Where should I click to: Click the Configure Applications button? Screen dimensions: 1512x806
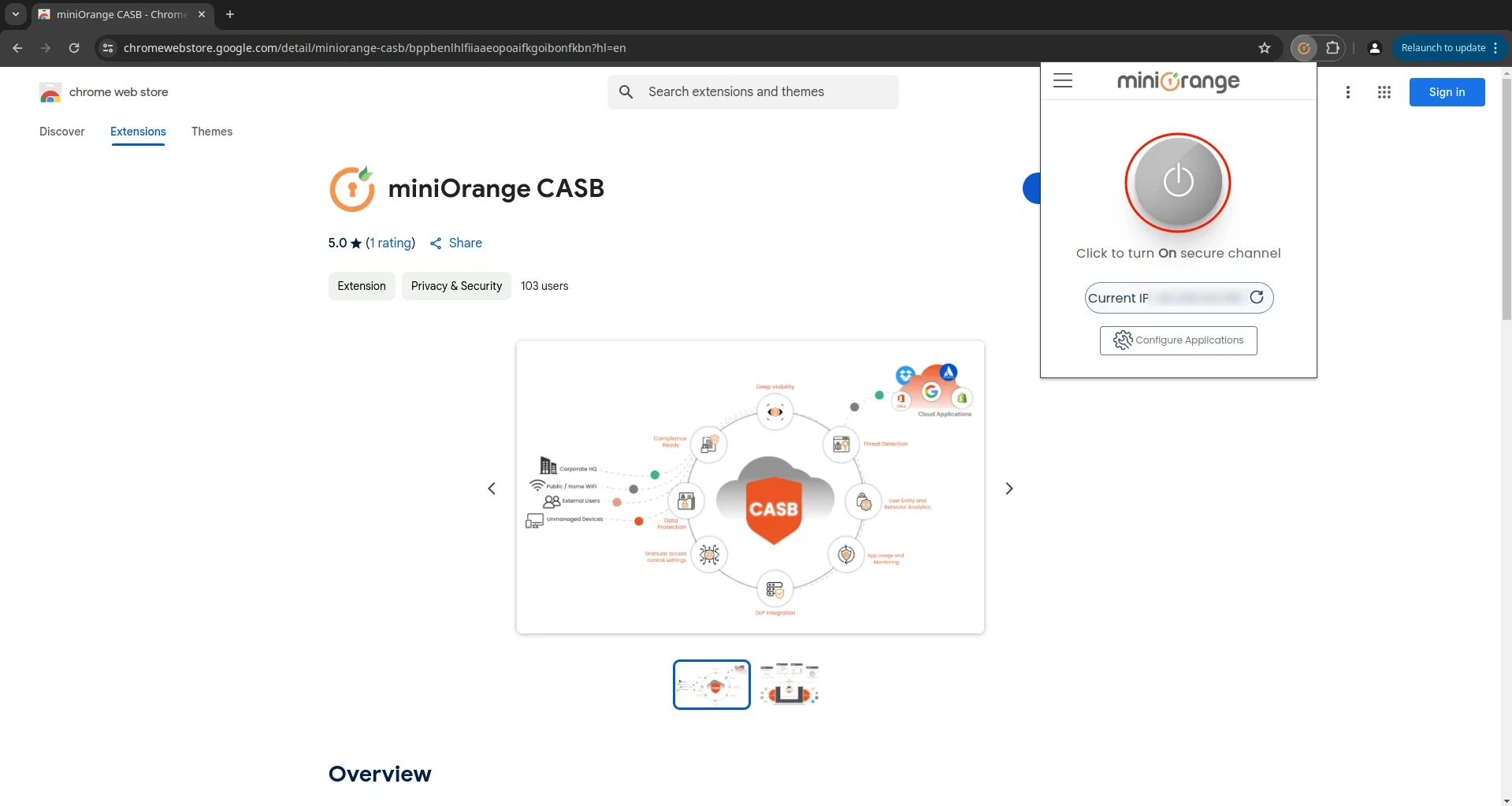[1178, 340]
